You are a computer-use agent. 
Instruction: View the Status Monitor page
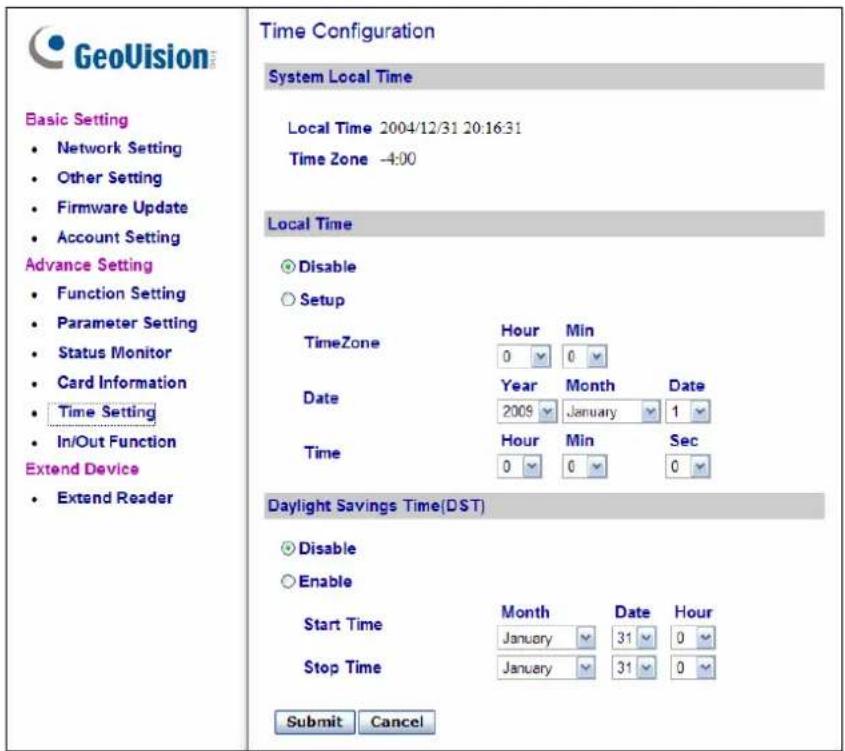pos(115,353)
